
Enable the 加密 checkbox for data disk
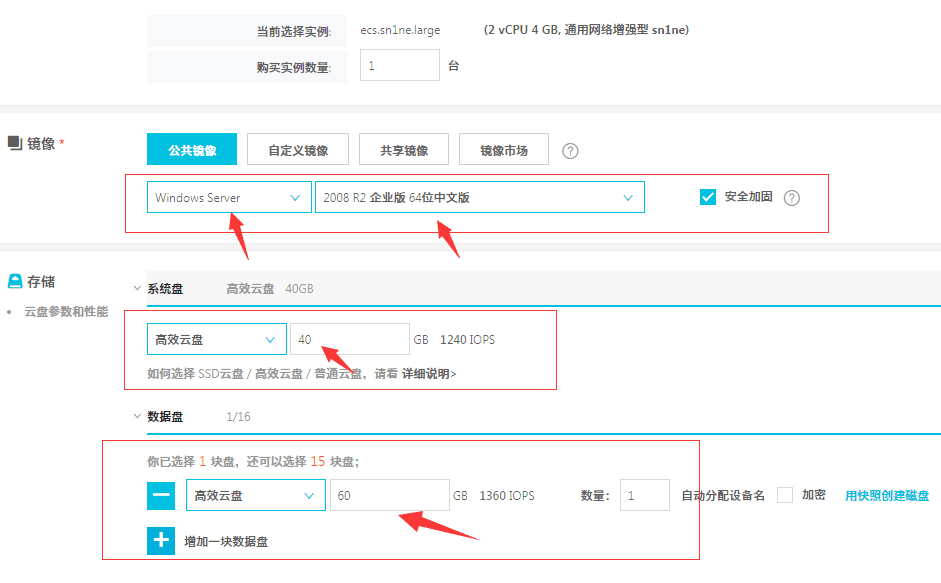[x=785, y=495]
